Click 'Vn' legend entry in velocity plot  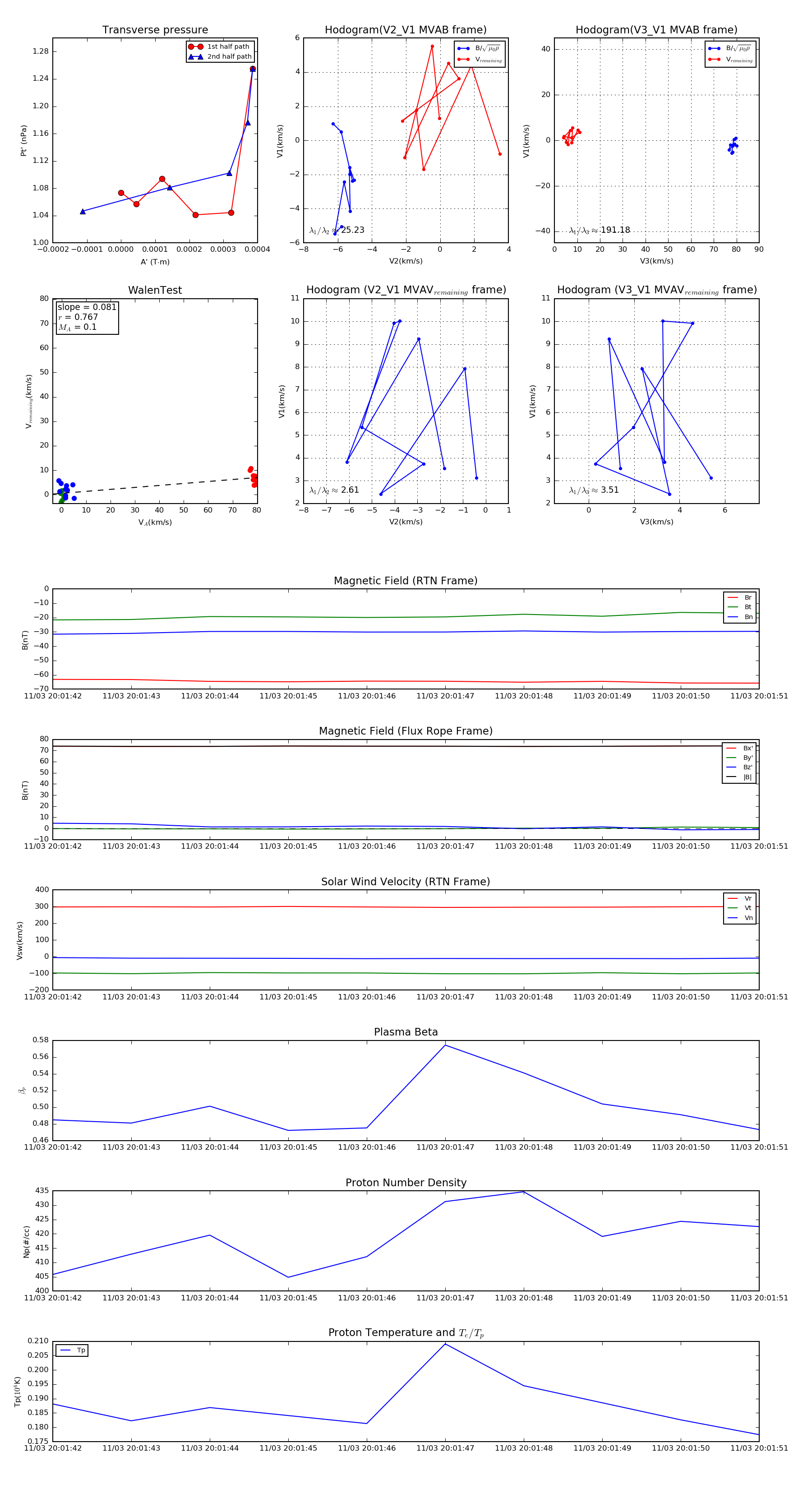click(x=740, y=918)
